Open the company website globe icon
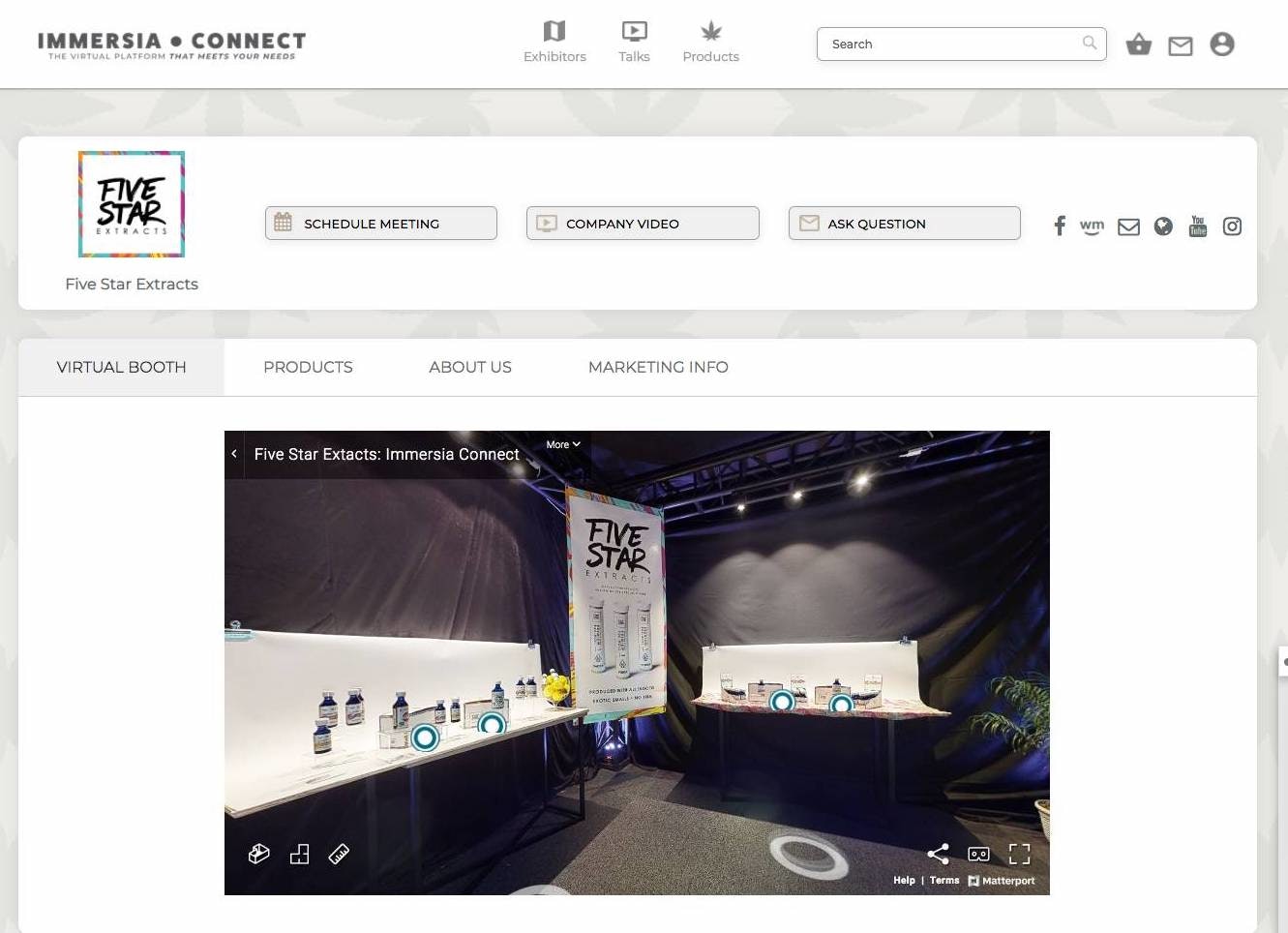1288x933 pixels. [x=1163, y=226]
